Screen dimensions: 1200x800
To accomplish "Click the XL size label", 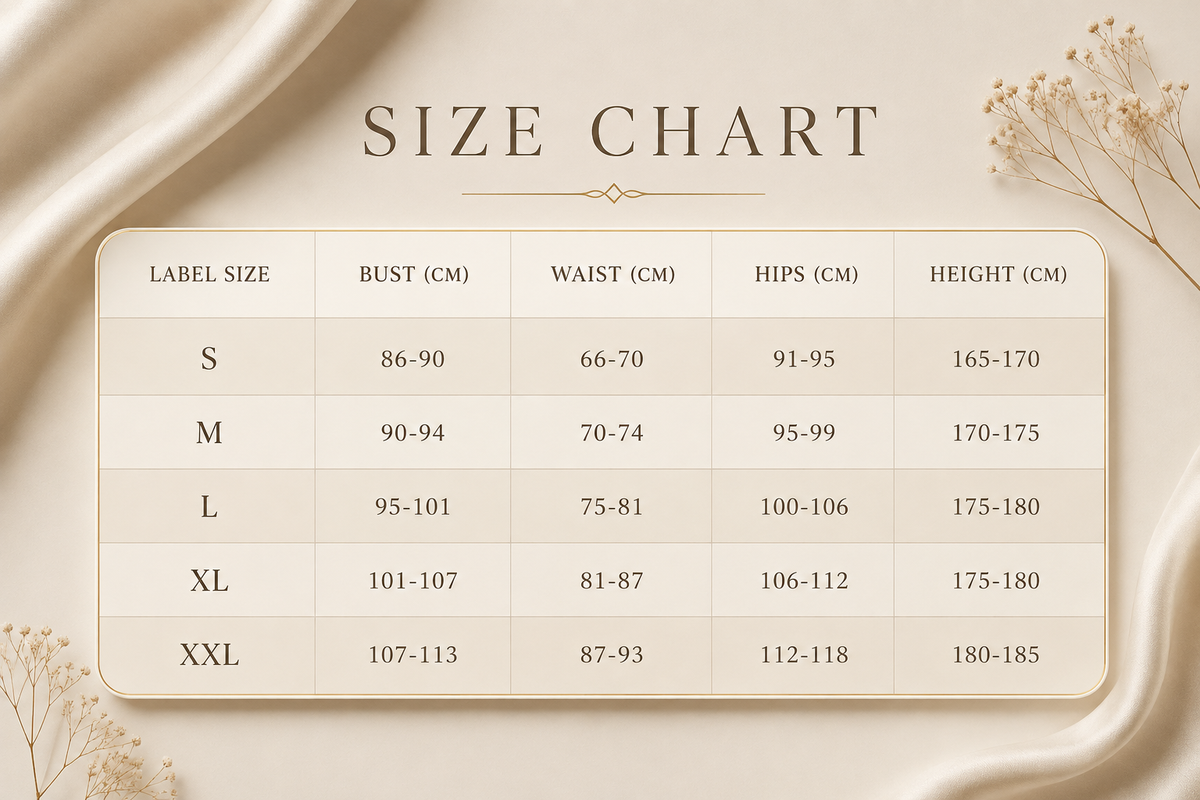I will (209, 581).
